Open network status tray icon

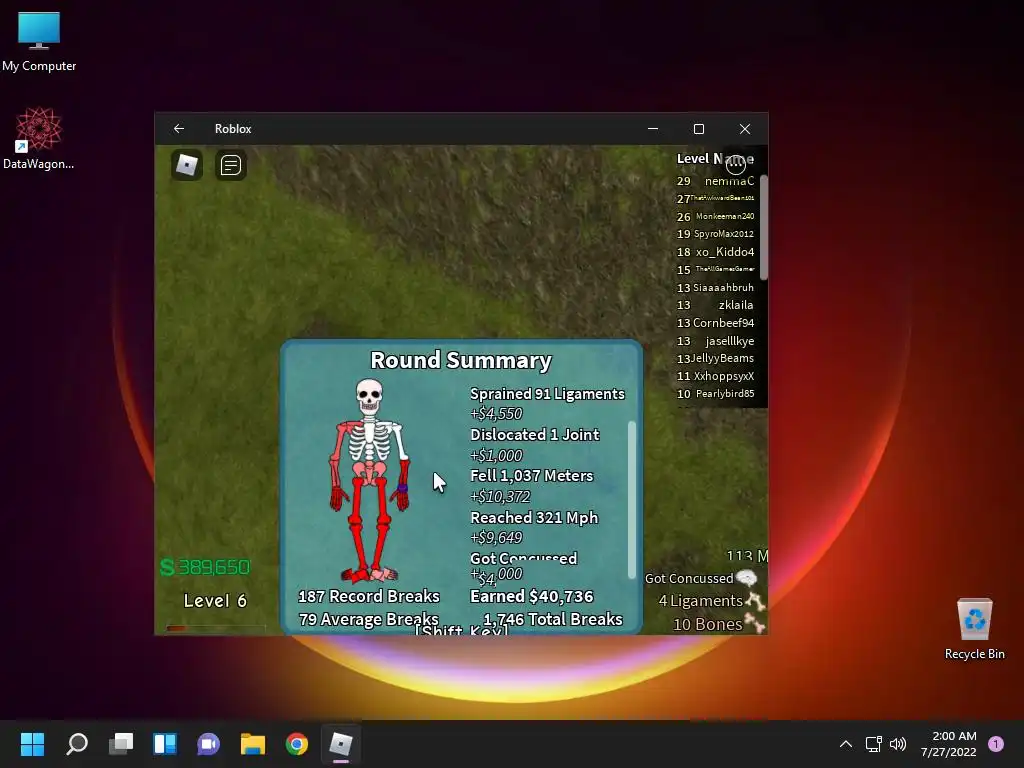click(x=873, y=744)
